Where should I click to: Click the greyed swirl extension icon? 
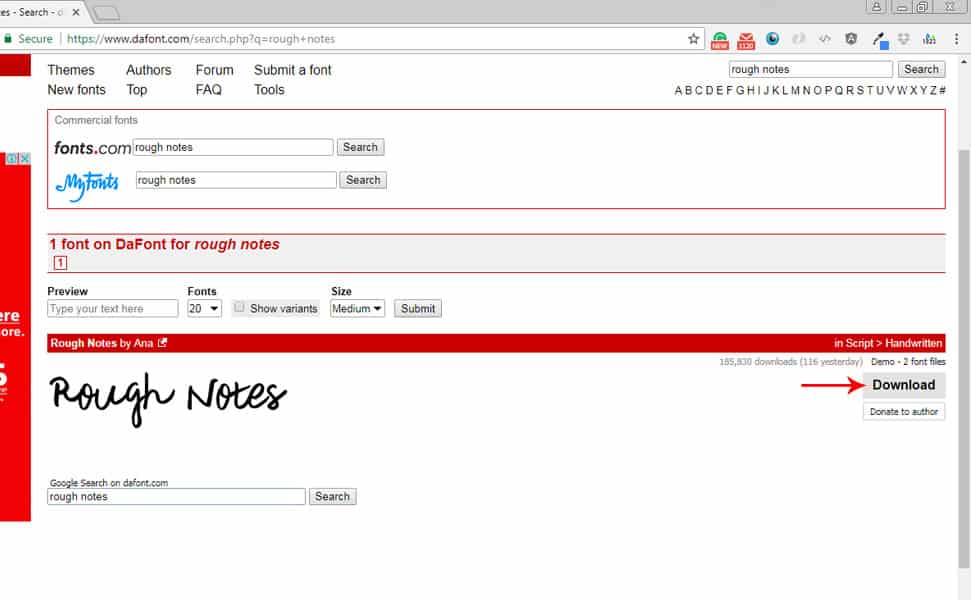(799, 39)
